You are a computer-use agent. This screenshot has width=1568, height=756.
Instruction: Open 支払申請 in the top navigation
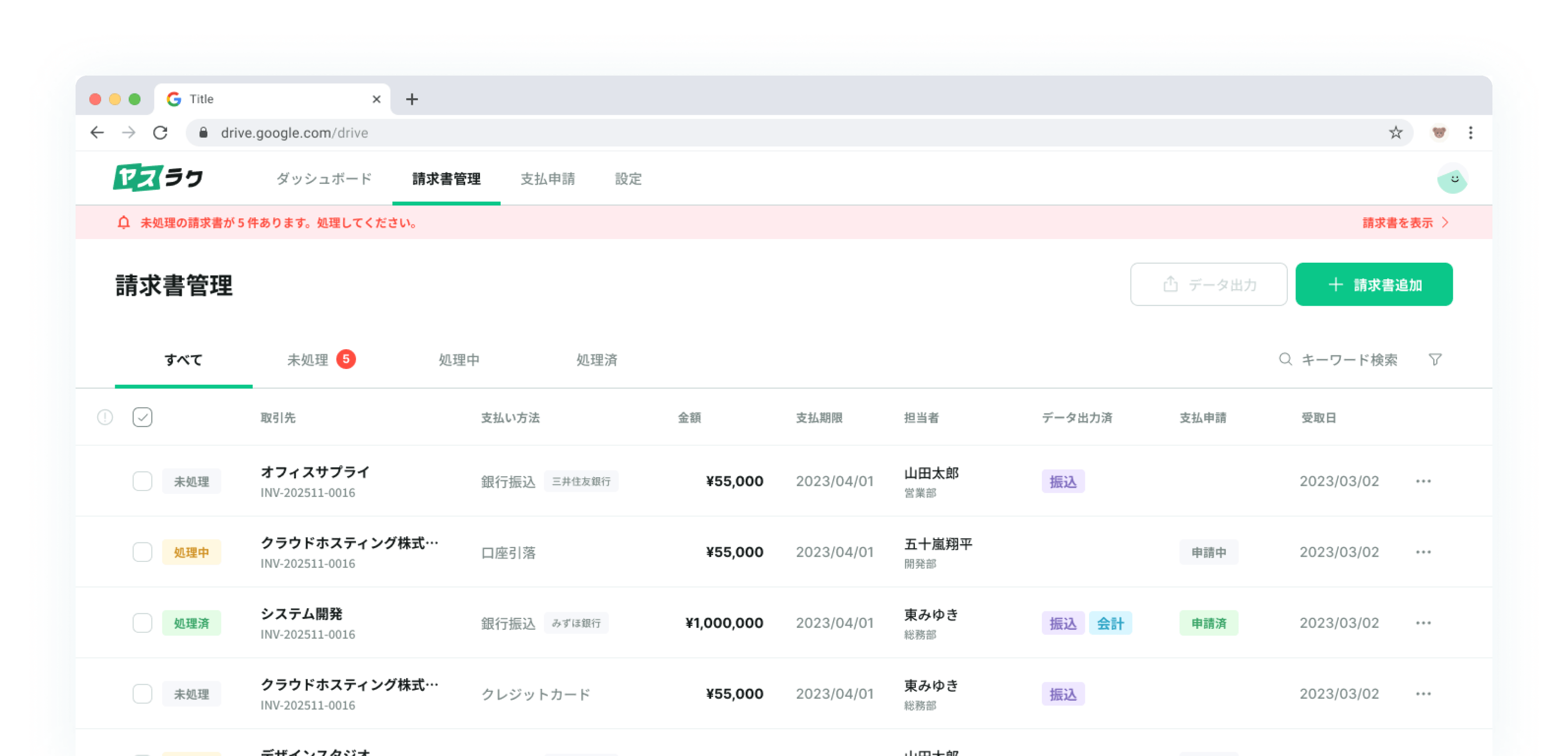tap(548, 179)
